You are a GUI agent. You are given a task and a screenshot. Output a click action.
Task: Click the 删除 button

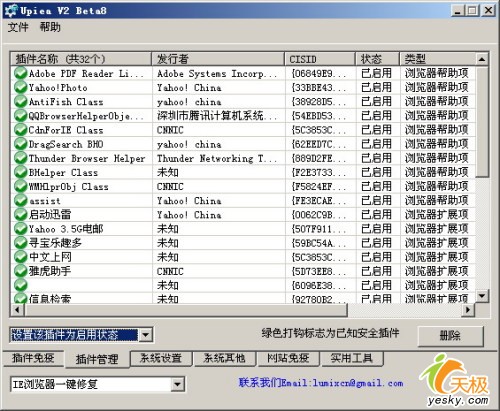[450, 336]
